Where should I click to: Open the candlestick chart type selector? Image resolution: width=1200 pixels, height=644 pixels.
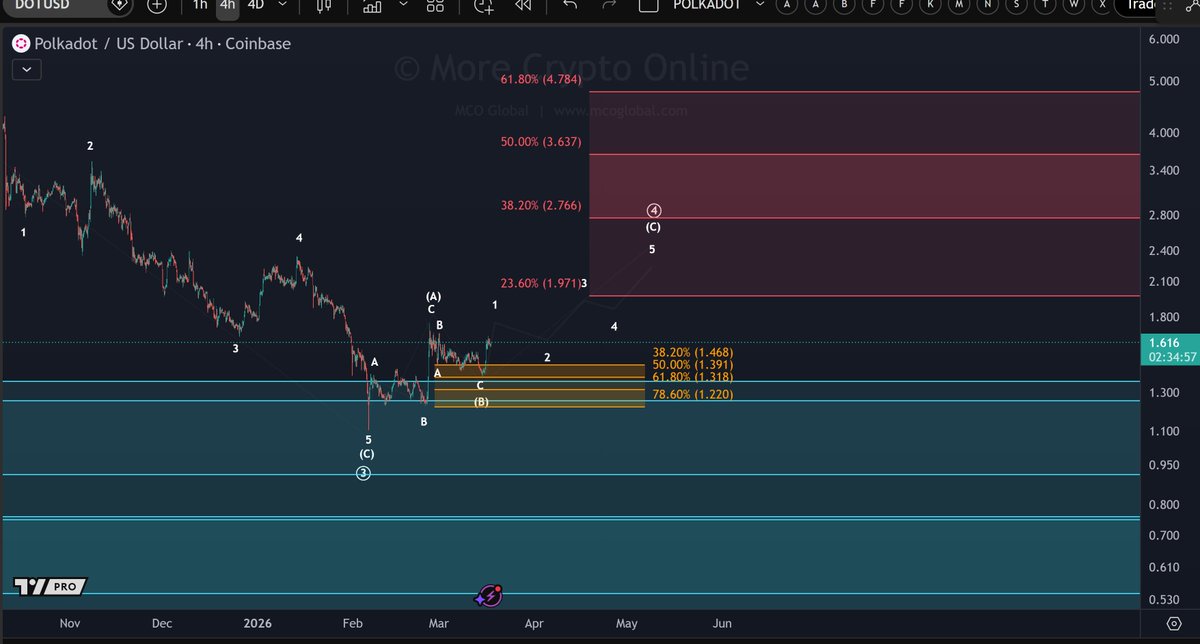(323, 5)
